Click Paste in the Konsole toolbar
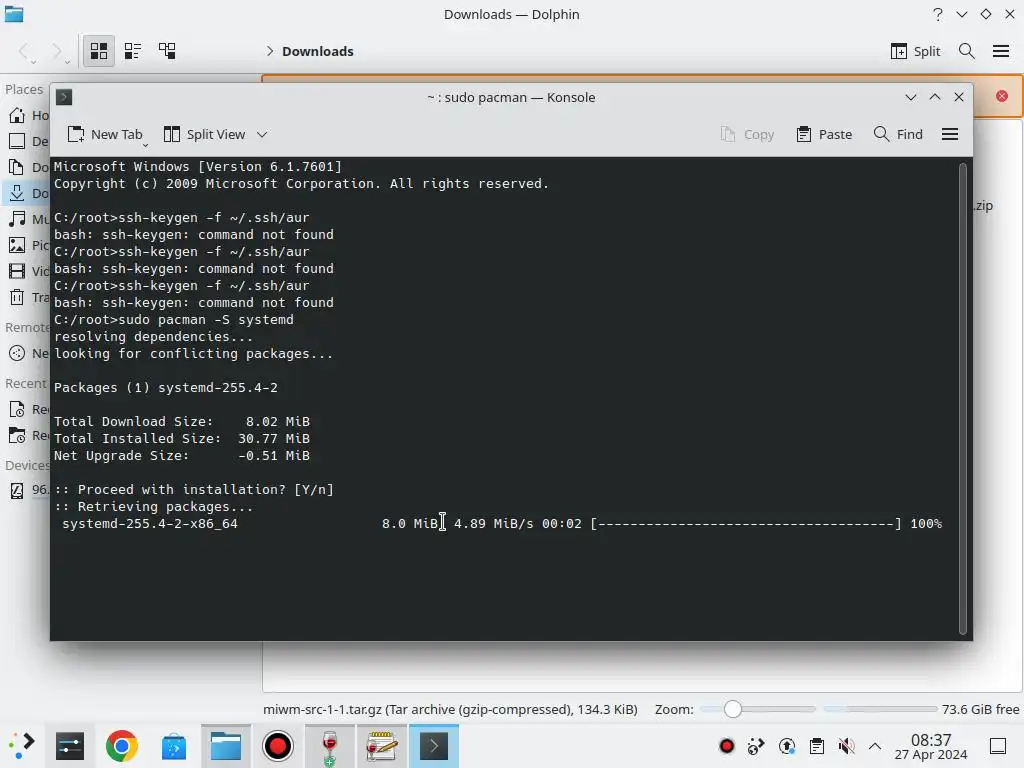This screenshot has width=1024, height=768. (x=824, y=135)
